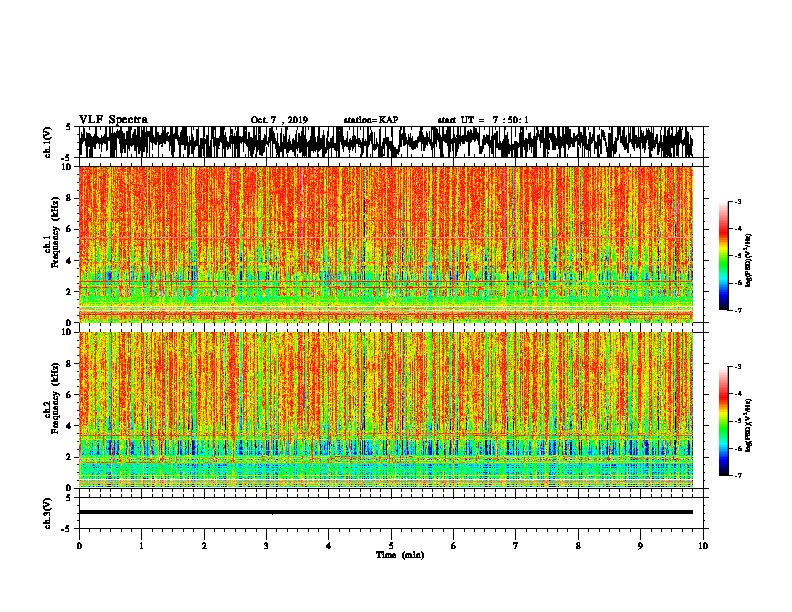Click the 'start UT = 7:50:1' label
This screenshot has width=792, height=612.
pos(483,120)
